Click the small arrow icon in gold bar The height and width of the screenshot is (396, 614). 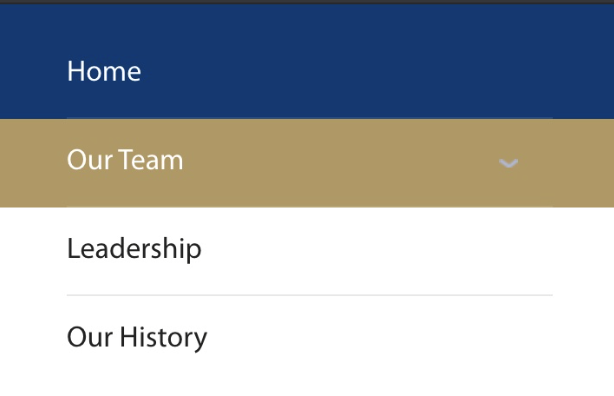[x=508, y=163]
